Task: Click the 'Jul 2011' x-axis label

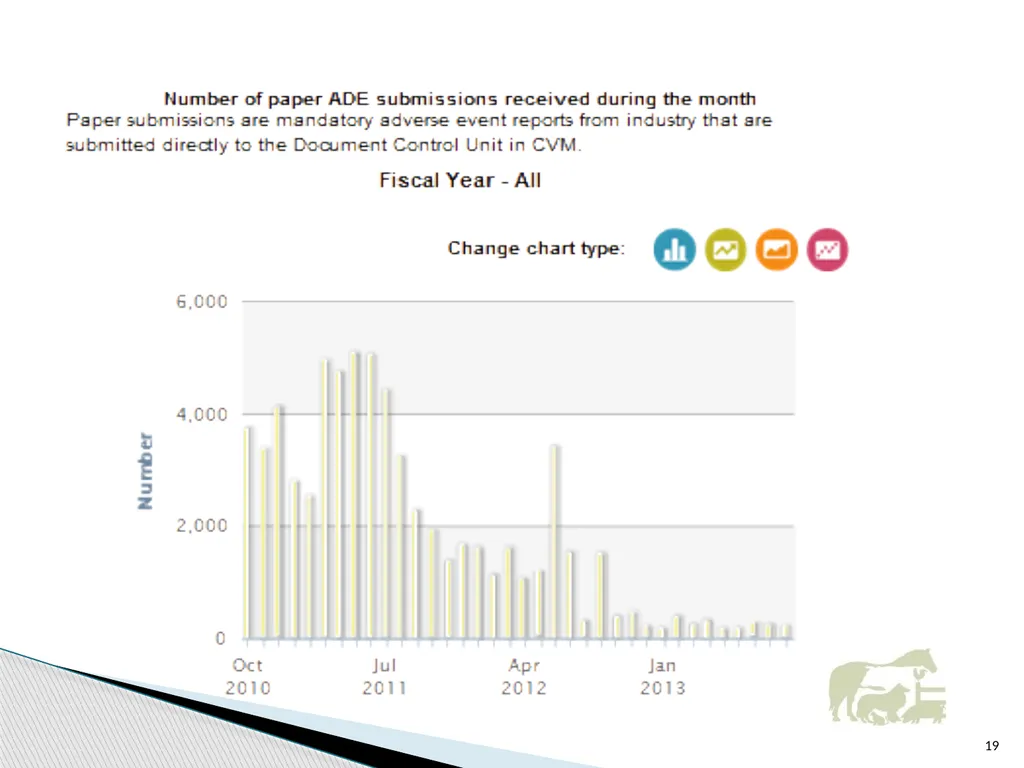Action: (385, 676)
